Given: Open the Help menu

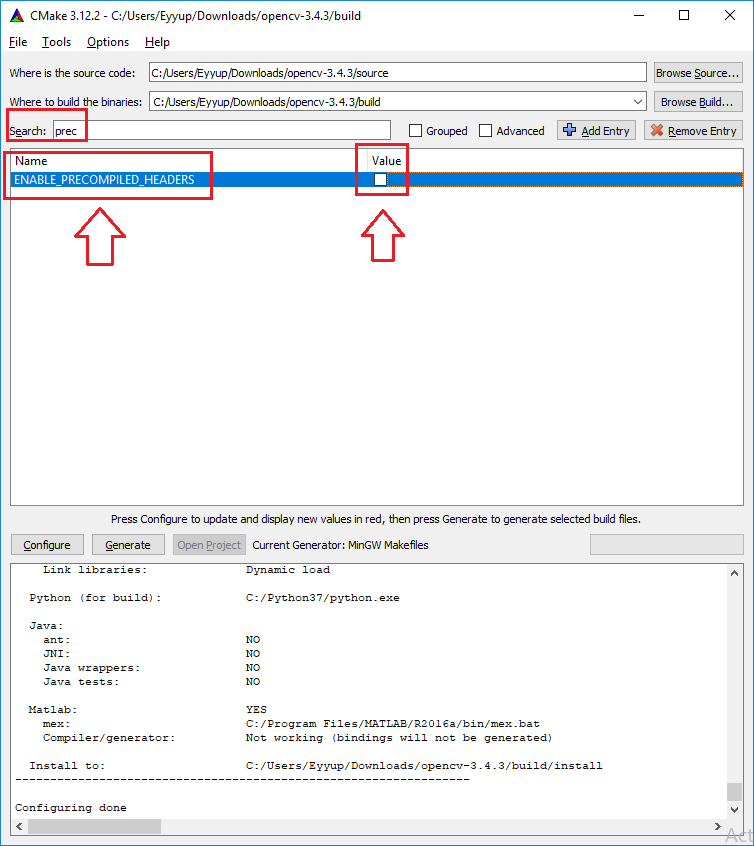Looking at the screenshot, I should click(x=157, y=42).
